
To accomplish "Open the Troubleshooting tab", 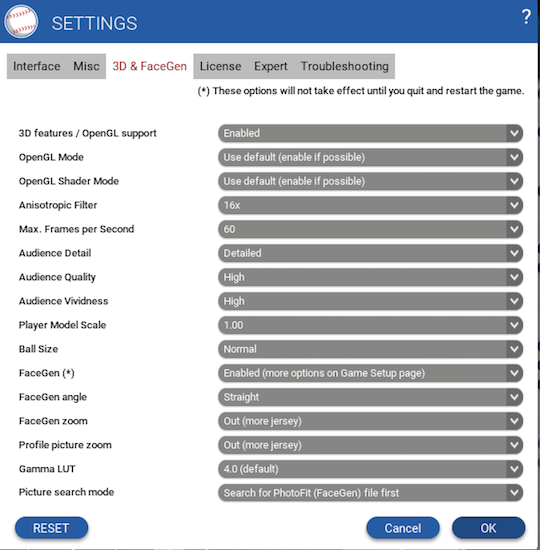I will 345,66.
